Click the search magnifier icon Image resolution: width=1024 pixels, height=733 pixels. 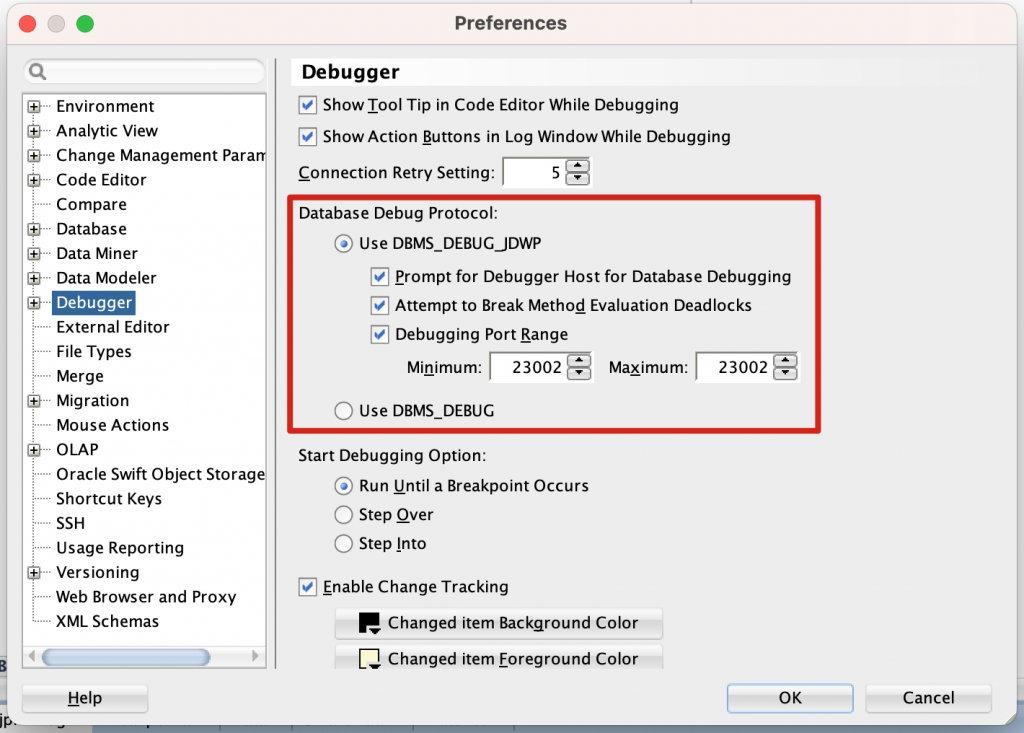[38, 71]
